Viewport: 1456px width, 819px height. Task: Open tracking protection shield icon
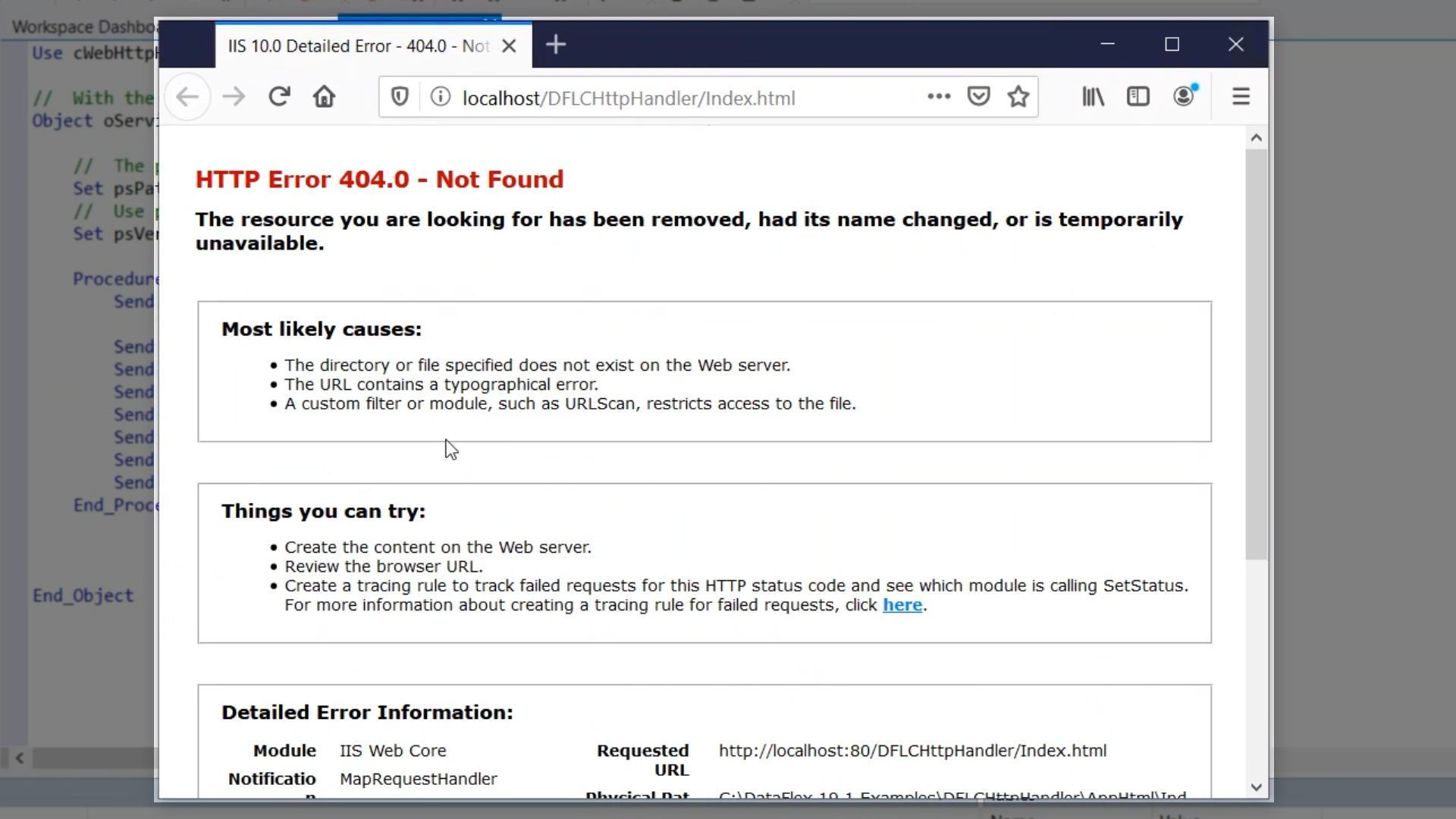[400, 97]
